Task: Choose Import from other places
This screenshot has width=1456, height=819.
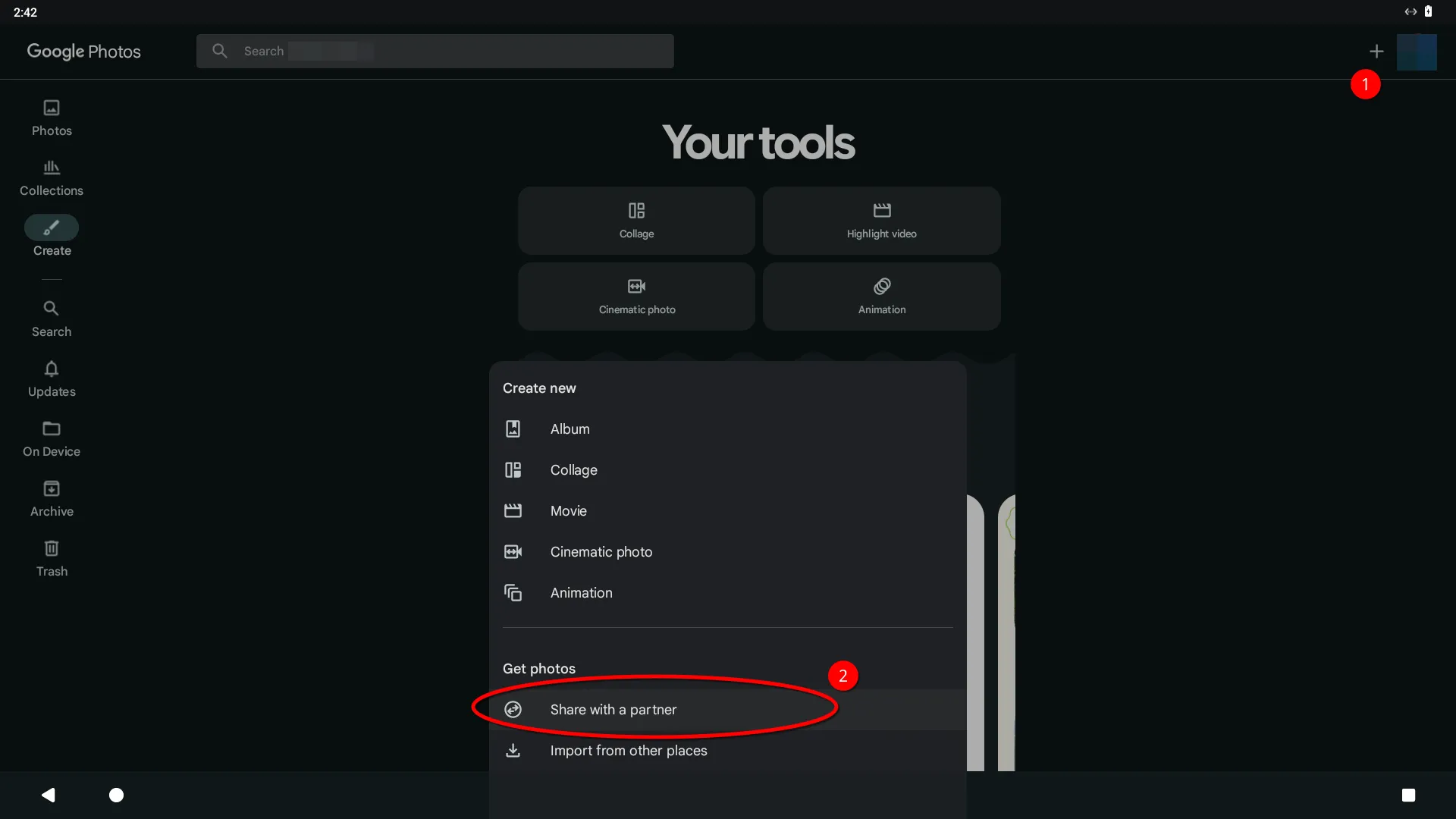Action: pyautogui.click(x=628, y=751)
